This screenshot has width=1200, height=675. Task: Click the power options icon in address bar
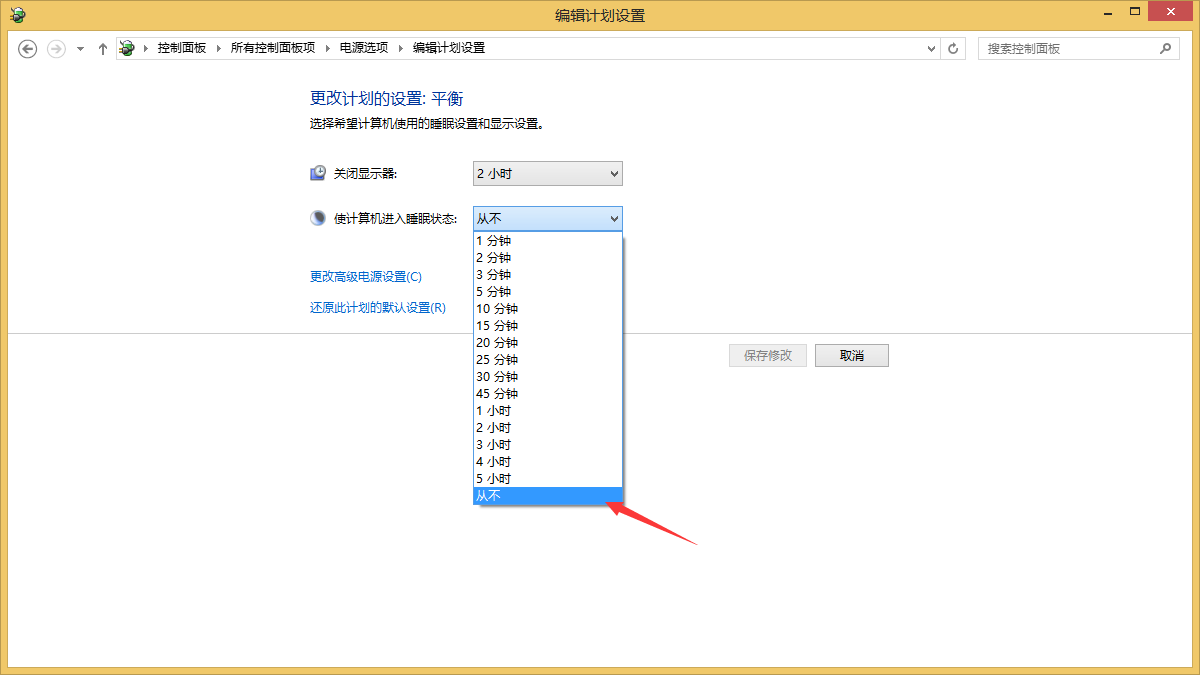click(x=127, y=48)
